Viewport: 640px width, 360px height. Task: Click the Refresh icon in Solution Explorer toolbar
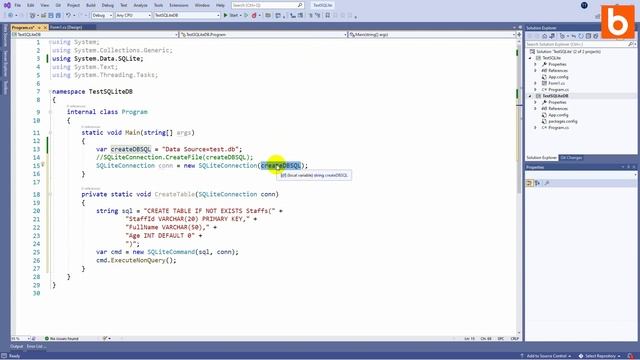[581, 36]
